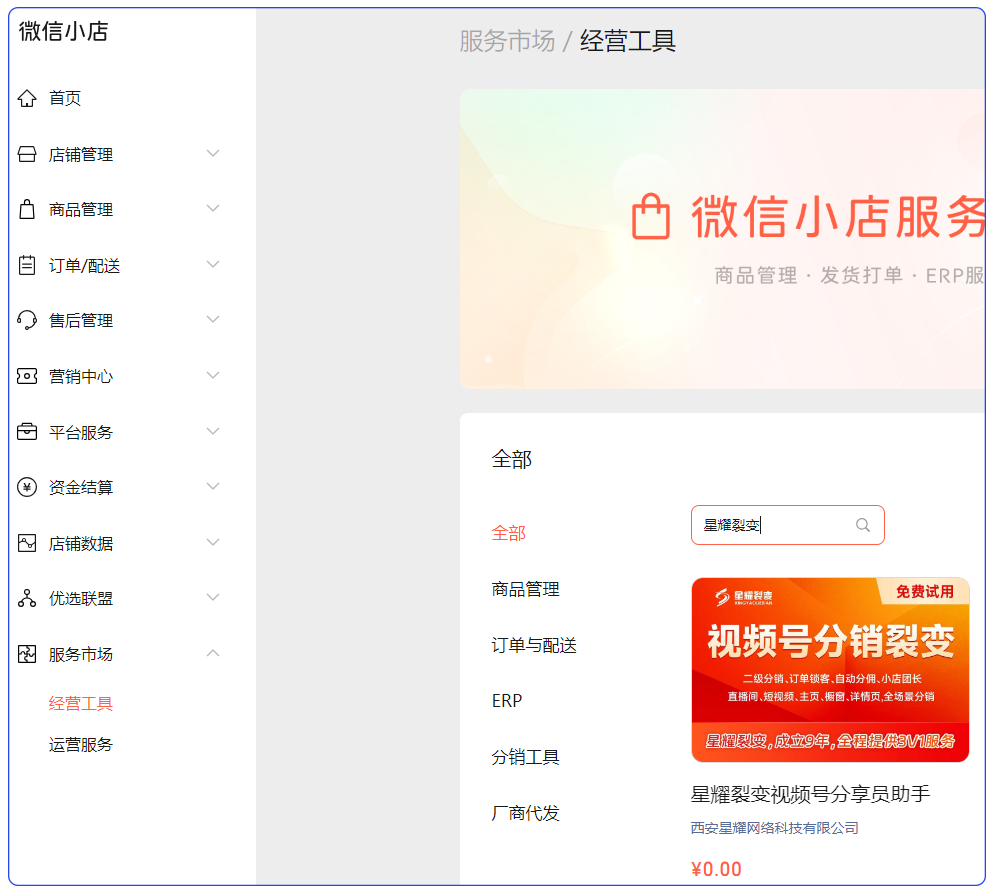Select the 厂商代发 category filter

[526, 813]
